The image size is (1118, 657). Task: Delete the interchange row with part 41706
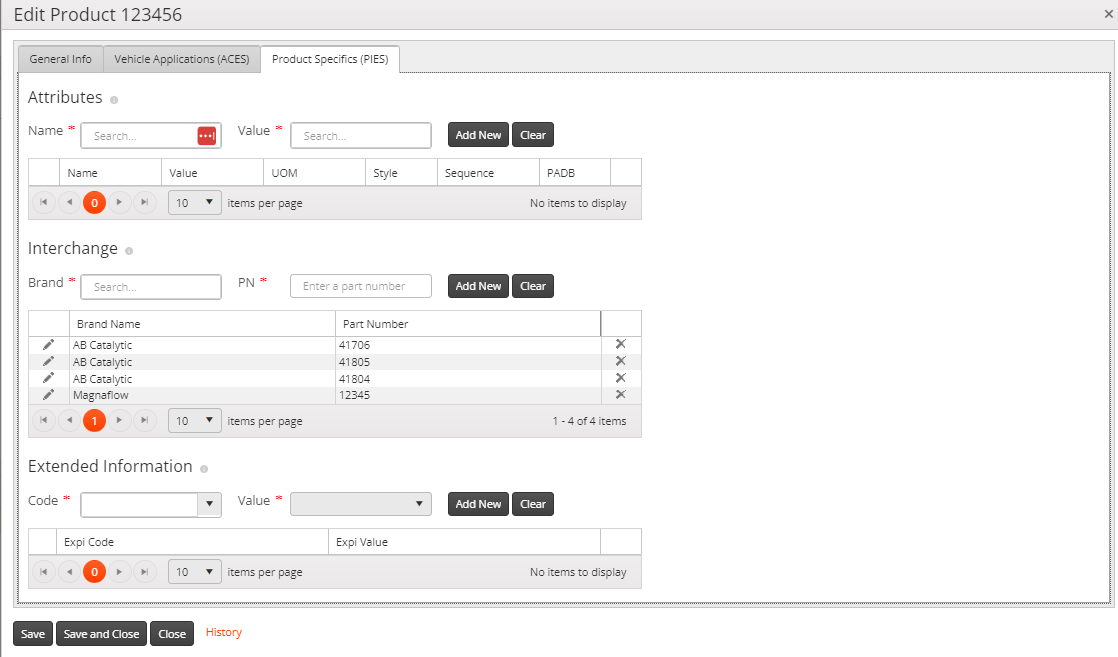[620, 344]
